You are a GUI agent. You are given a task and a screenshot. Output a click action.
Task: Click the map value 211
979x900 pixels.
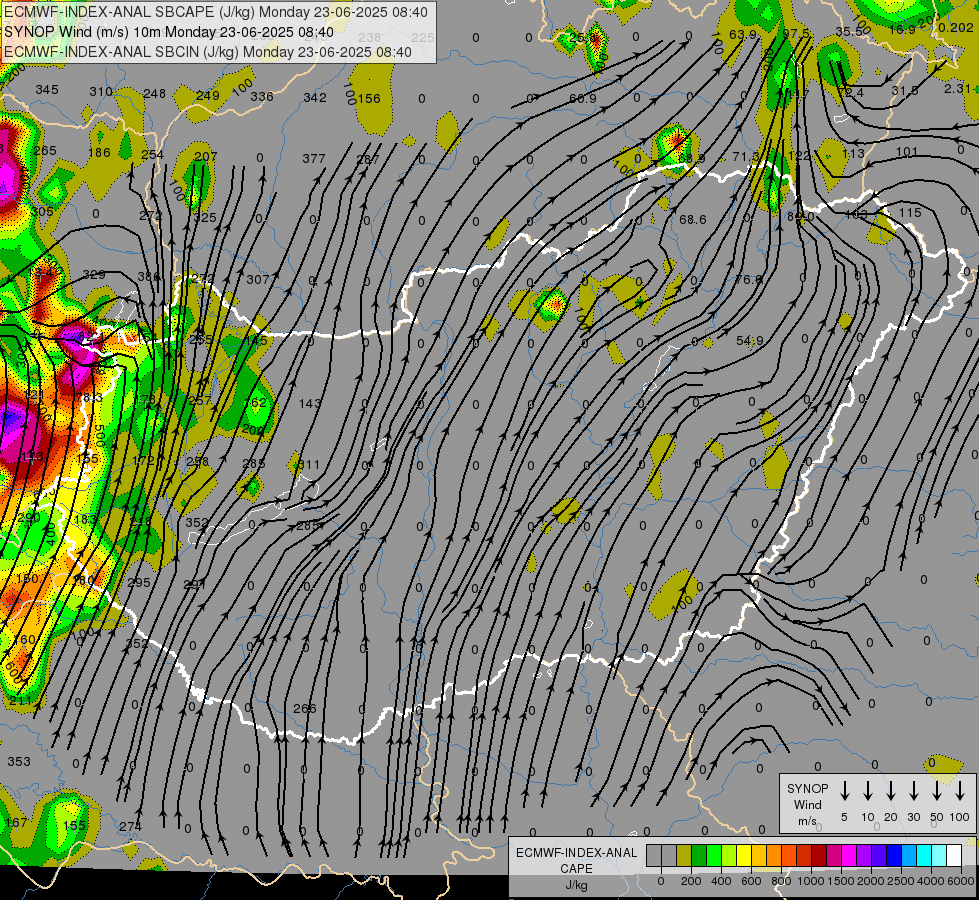[x=21, y=701]
